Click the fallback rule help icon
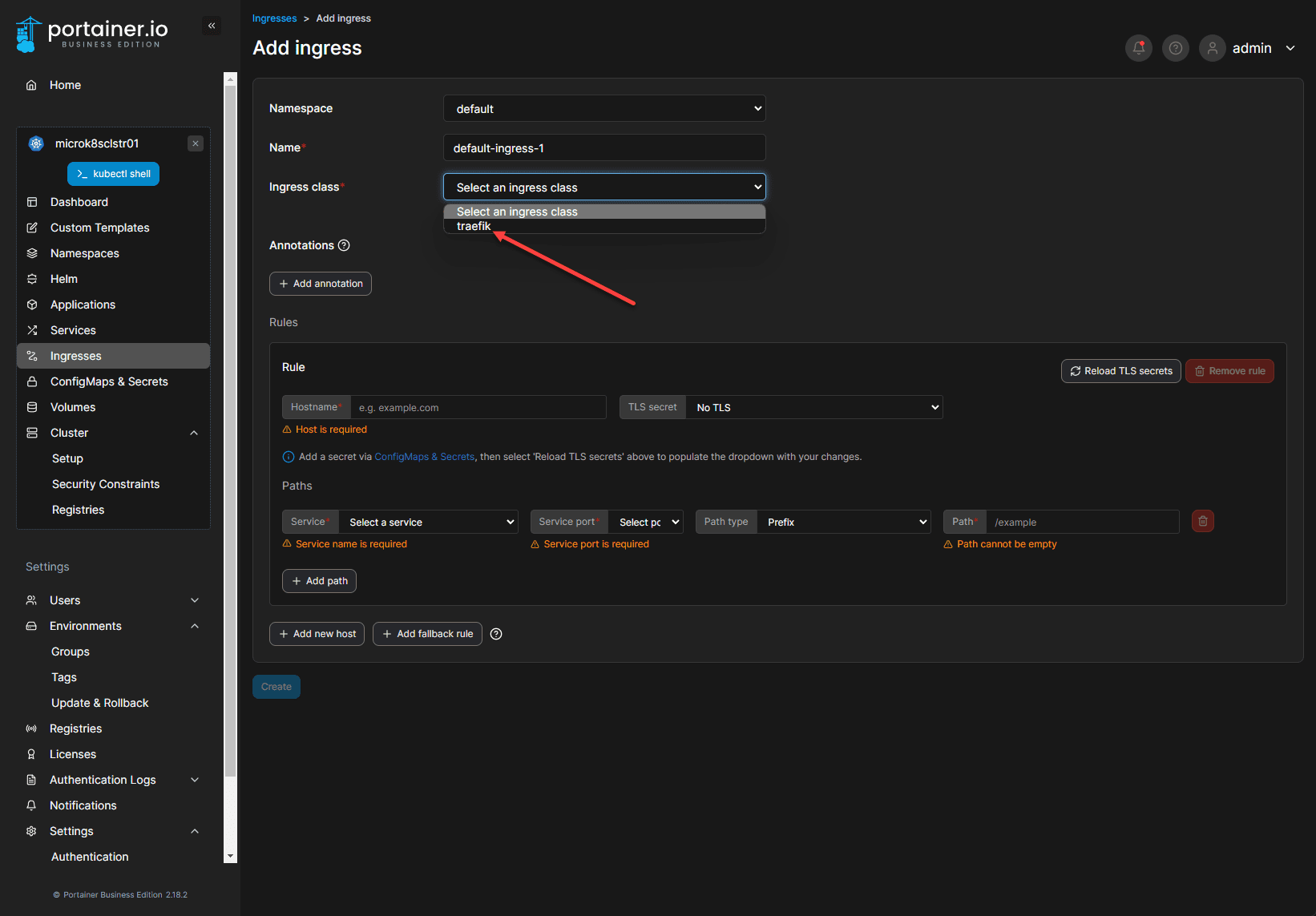 [496, 634]
